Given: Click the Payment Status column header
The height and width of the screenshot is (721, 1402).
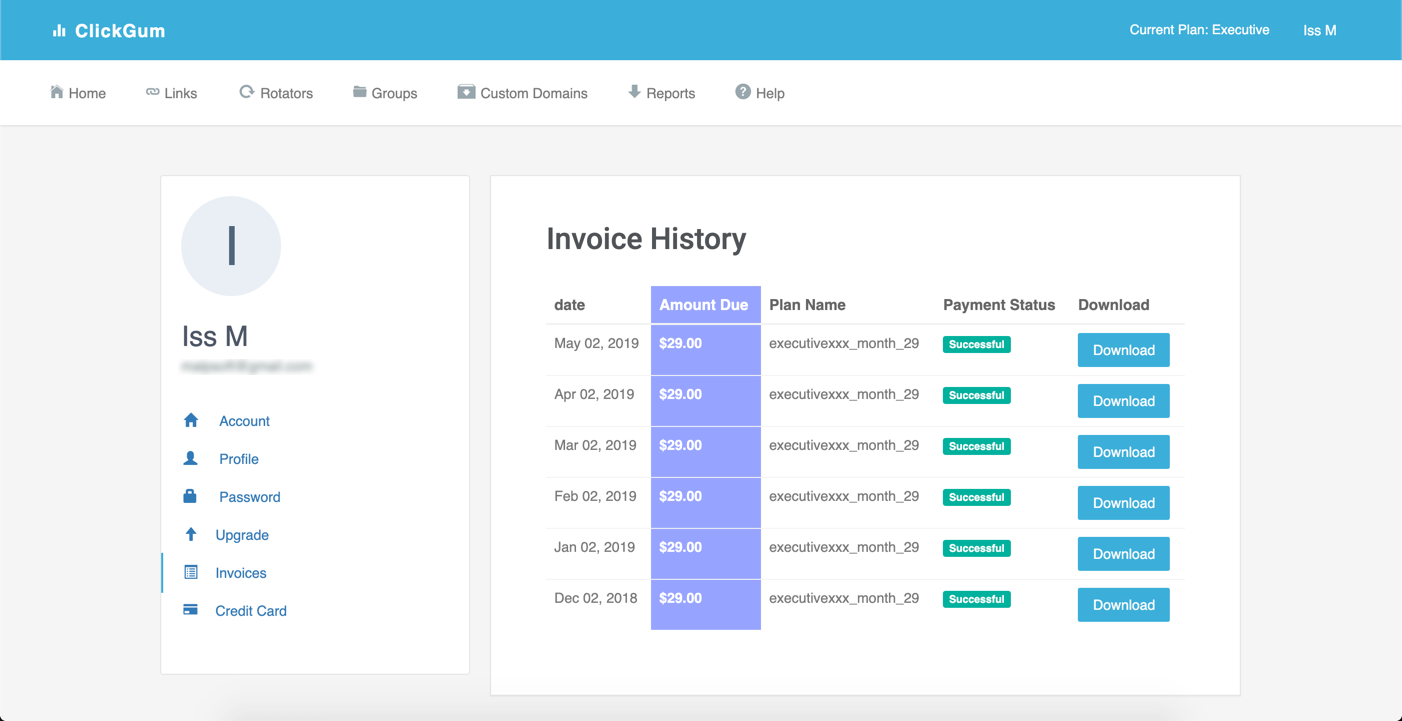Looking at the screenshot, I should [x=999, y=305].
